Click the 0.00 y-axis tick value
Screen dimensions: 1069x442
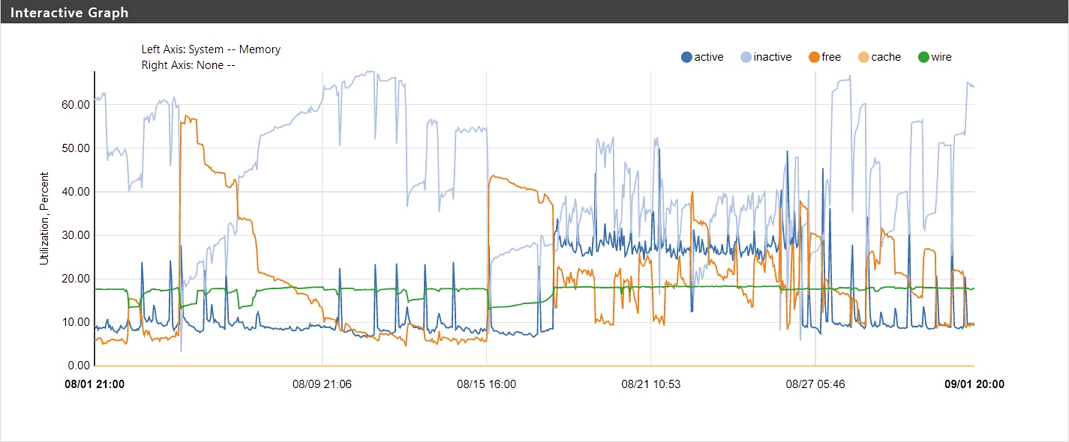click(76, 366)
